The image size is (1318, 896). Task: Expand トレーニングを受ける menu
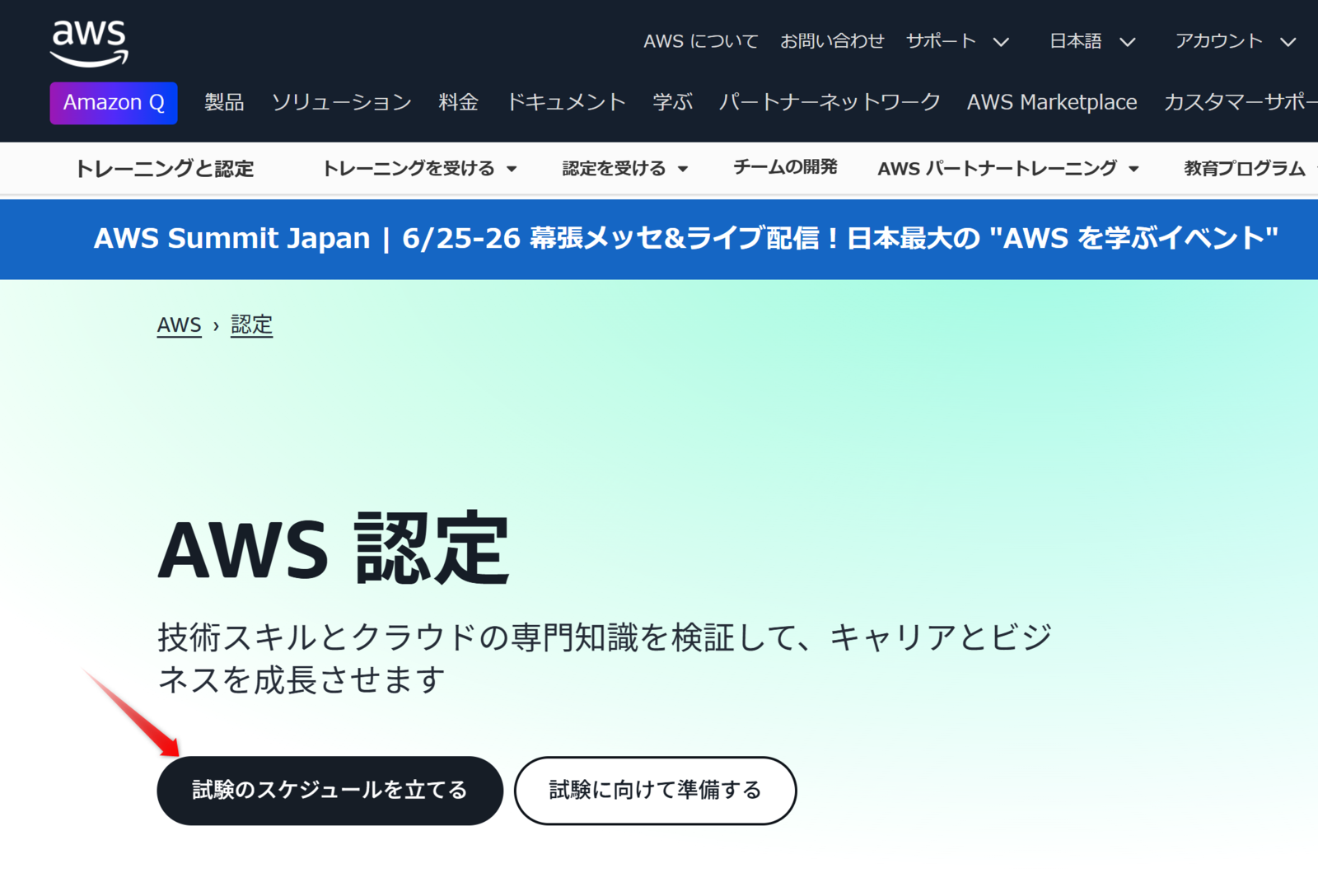click(x=420, y=168)
